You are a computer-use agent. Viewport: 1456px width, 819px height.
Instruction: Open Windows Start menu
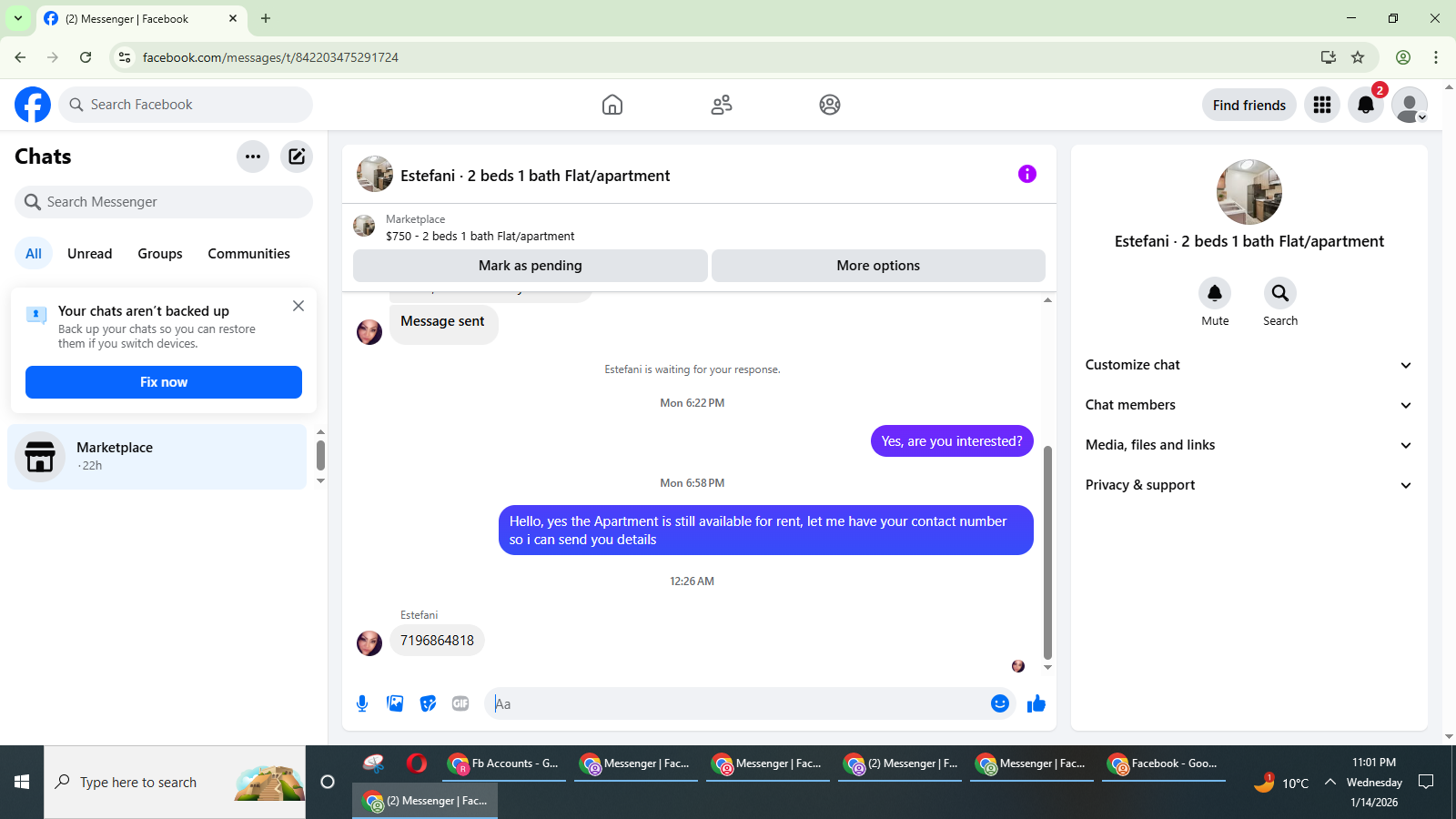click(22, 782)
